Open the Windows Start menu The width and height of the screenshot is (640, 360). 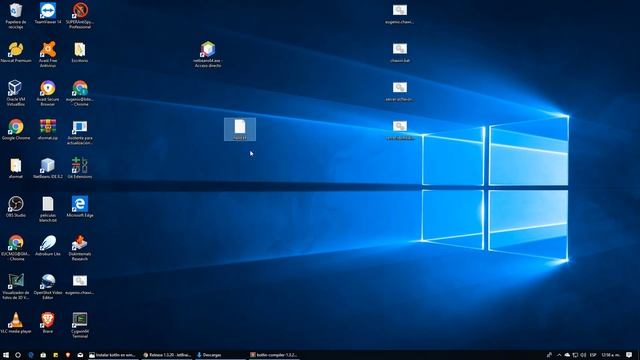(6, 355)
